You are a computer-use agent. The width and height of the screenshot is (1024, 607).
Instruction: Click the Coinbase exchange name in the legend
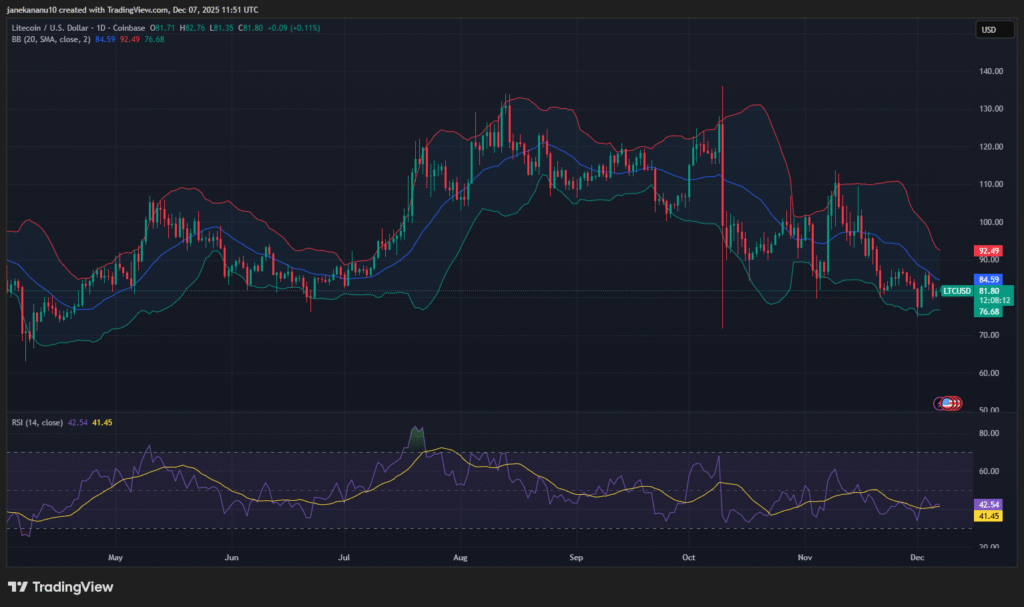click(x=130, y=28)
